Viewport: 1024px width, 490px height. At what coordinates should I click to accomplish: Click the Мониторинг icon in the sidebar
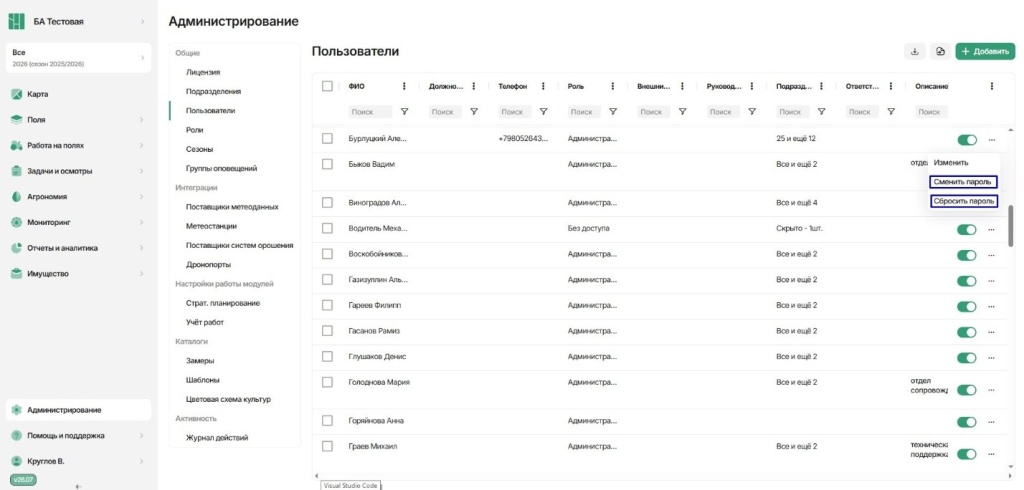[x=17, y=222]
